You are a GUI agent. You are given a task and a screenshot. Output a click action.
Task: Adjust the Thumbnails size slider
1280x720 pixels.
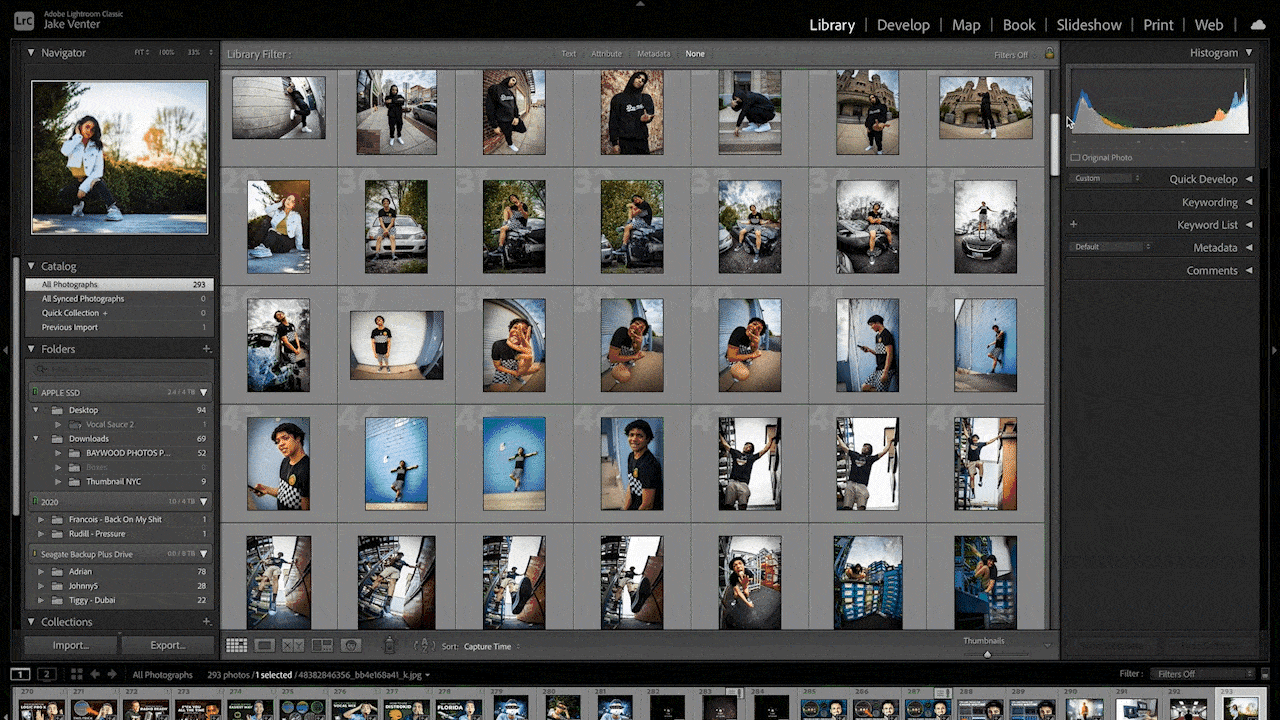click(x=987, y=654)
